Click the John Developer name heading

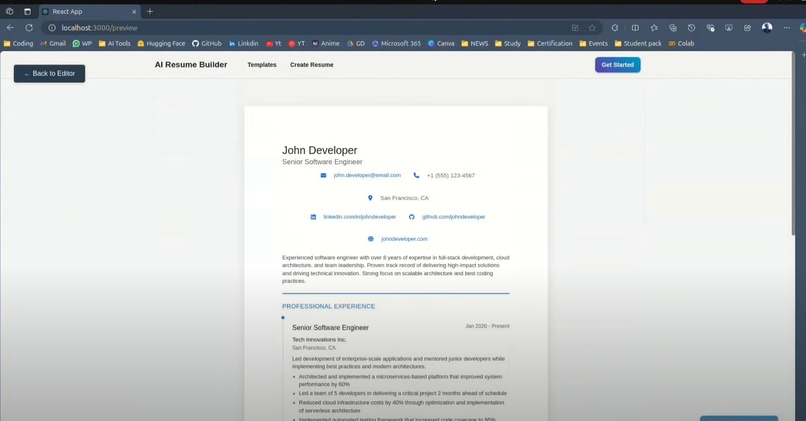coord(319,150)
